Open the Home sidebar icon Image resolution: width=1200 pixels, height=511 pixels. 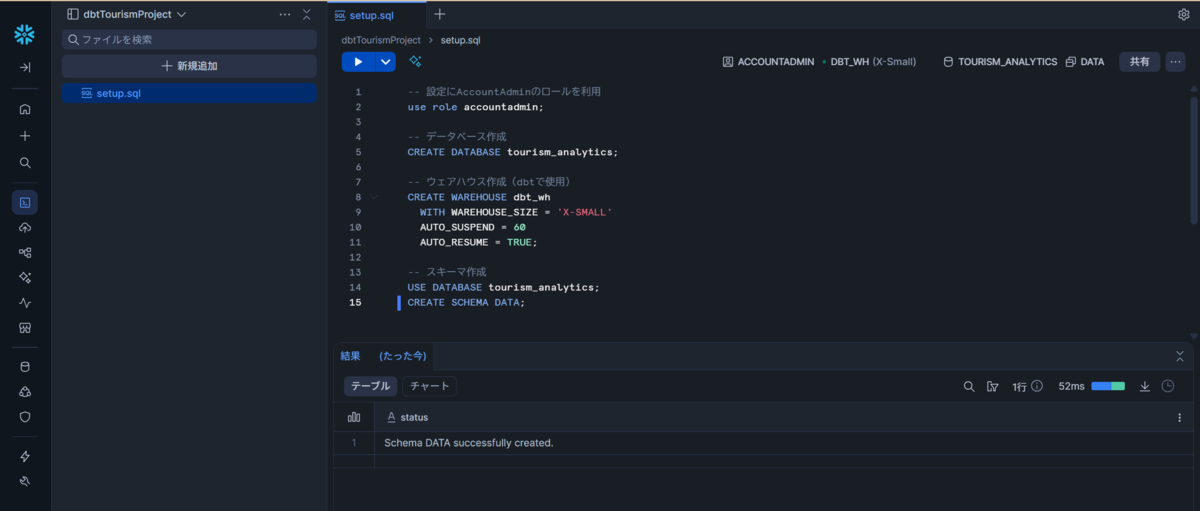click(25, 110)
